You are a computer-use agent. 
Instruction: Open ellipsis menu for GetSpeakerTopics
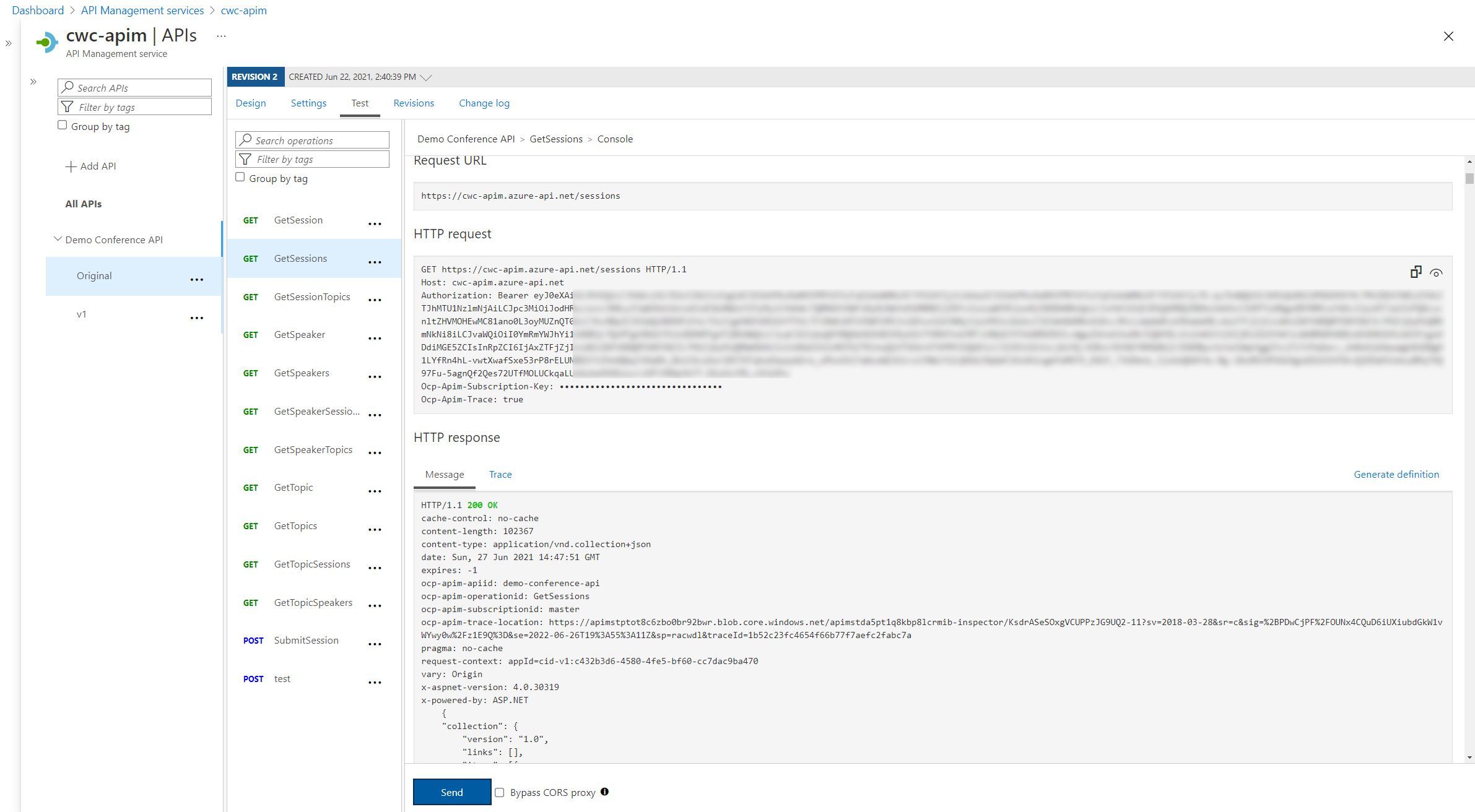click(375, 453)
